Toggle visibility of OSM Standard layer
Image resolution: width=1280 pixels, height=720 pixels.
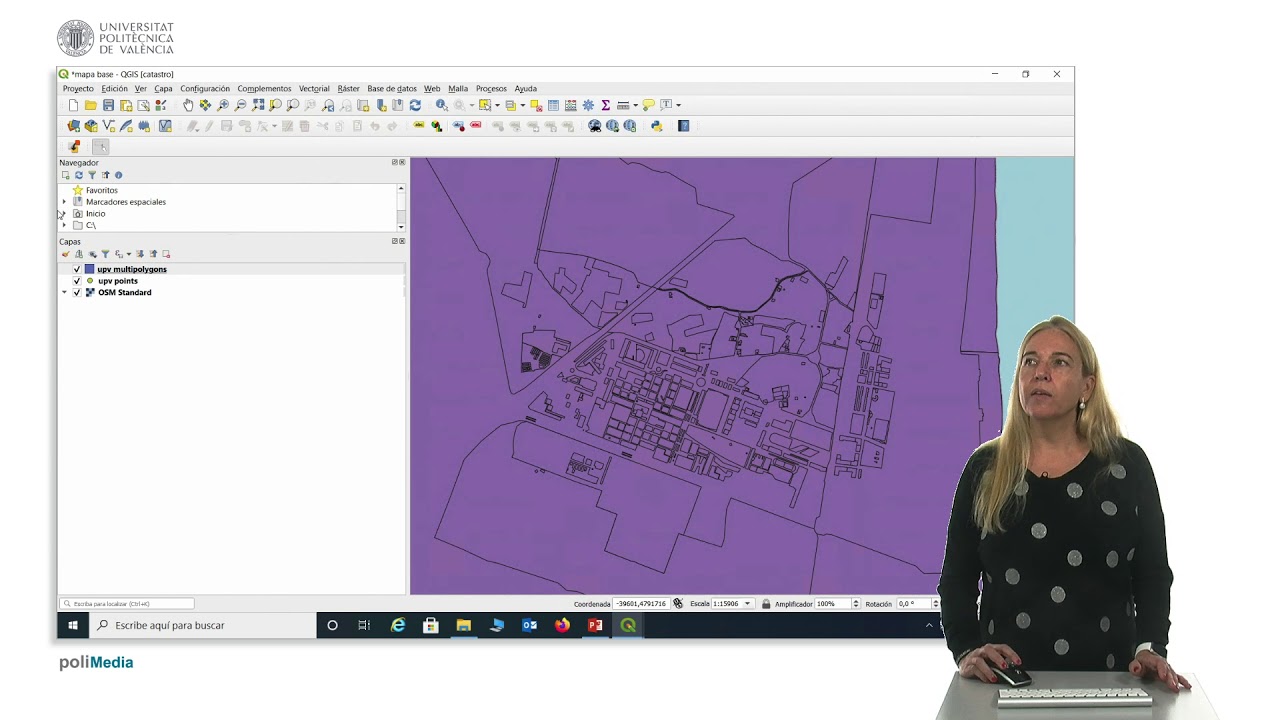tap(77, 292)
